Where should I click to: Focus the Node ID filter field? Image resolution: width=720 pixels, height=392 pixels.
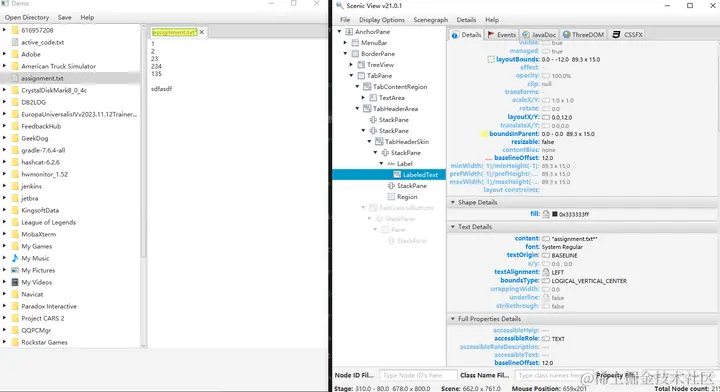click(x=418, y=375)
